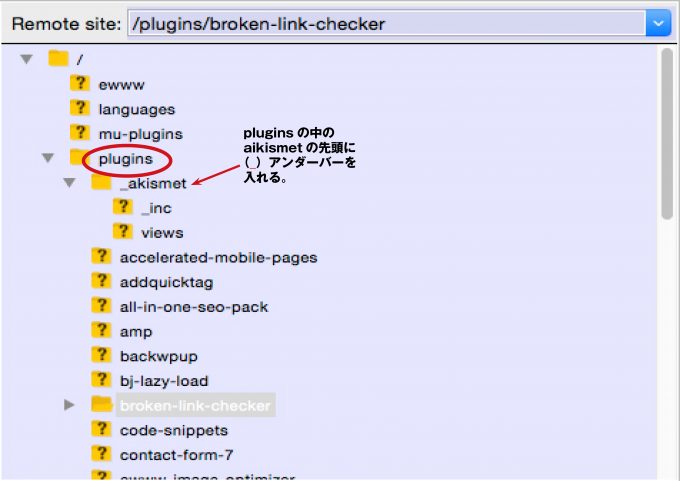Collapse the root / folder triangle
680x481 pixels.
tap(26, 59)
